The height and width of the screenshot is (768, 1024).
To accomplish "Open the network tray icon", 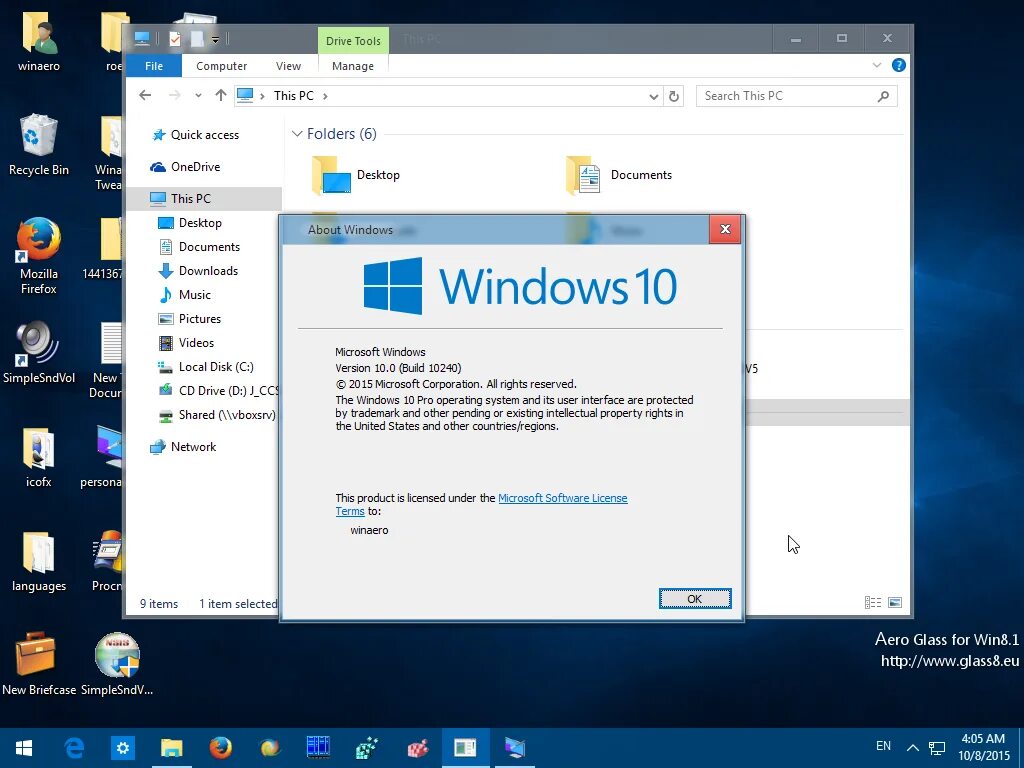I will point(937,748).
